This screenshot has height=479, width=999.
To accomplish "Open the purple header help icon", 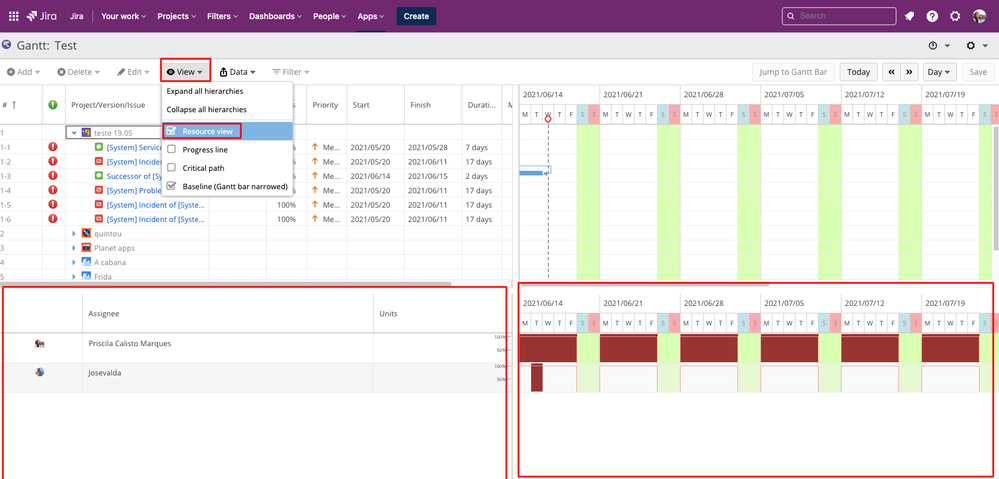I will point(932,17).
